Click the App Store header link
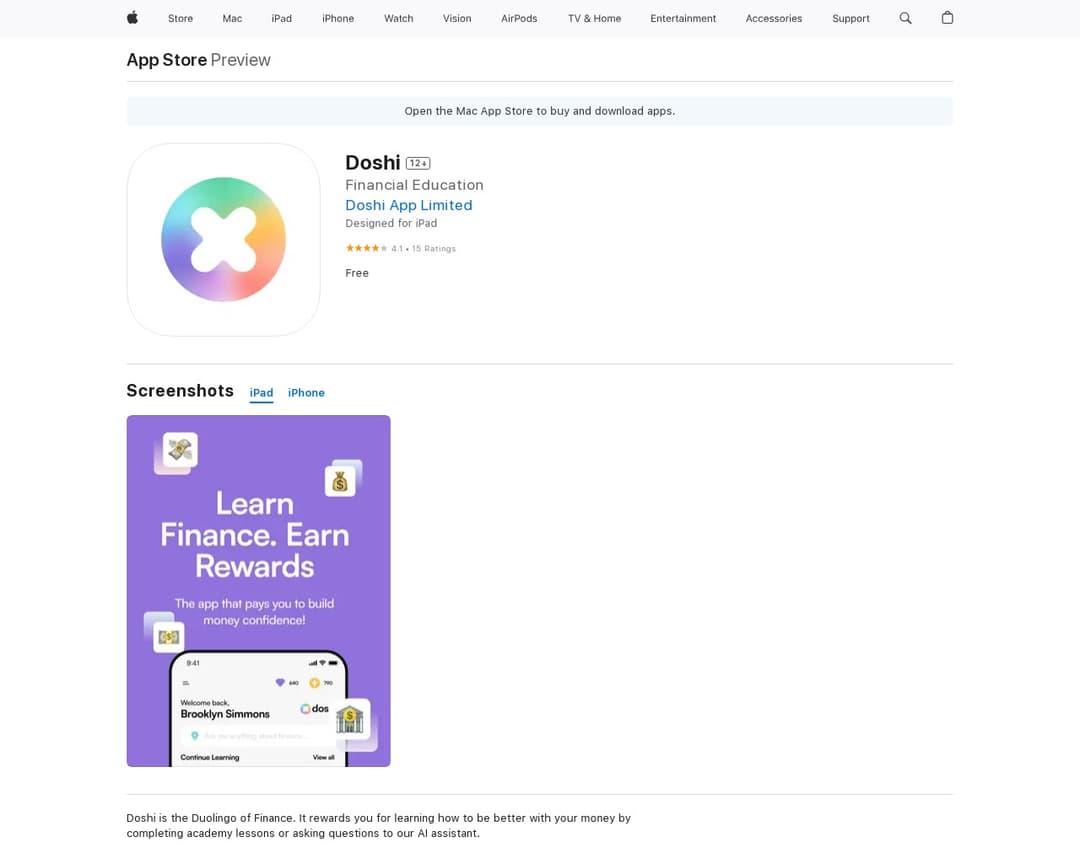 click(x=166, y=60)
